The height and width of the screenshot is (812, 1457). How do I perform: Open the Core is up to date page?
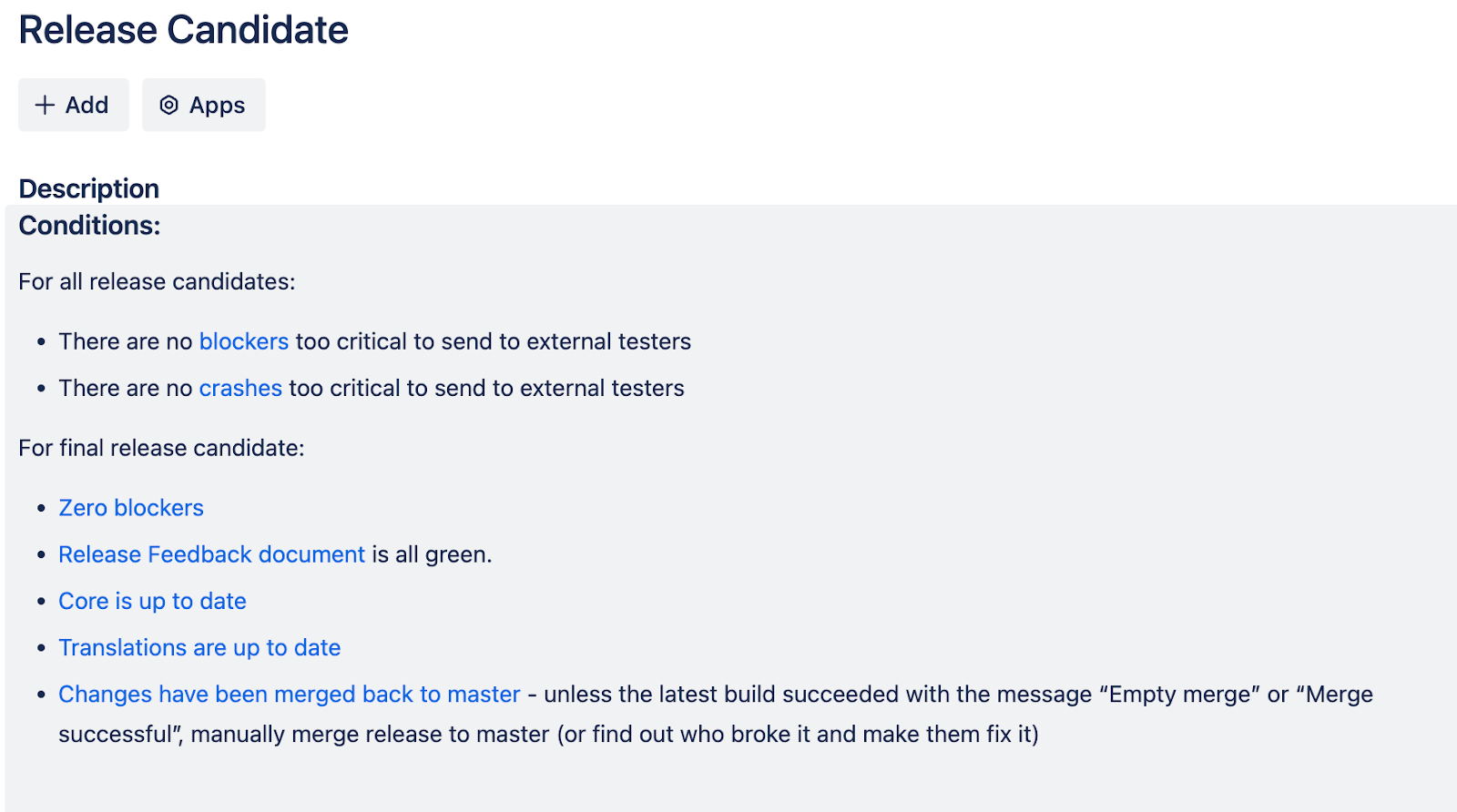pyautogui.click(x=152, y=600)
